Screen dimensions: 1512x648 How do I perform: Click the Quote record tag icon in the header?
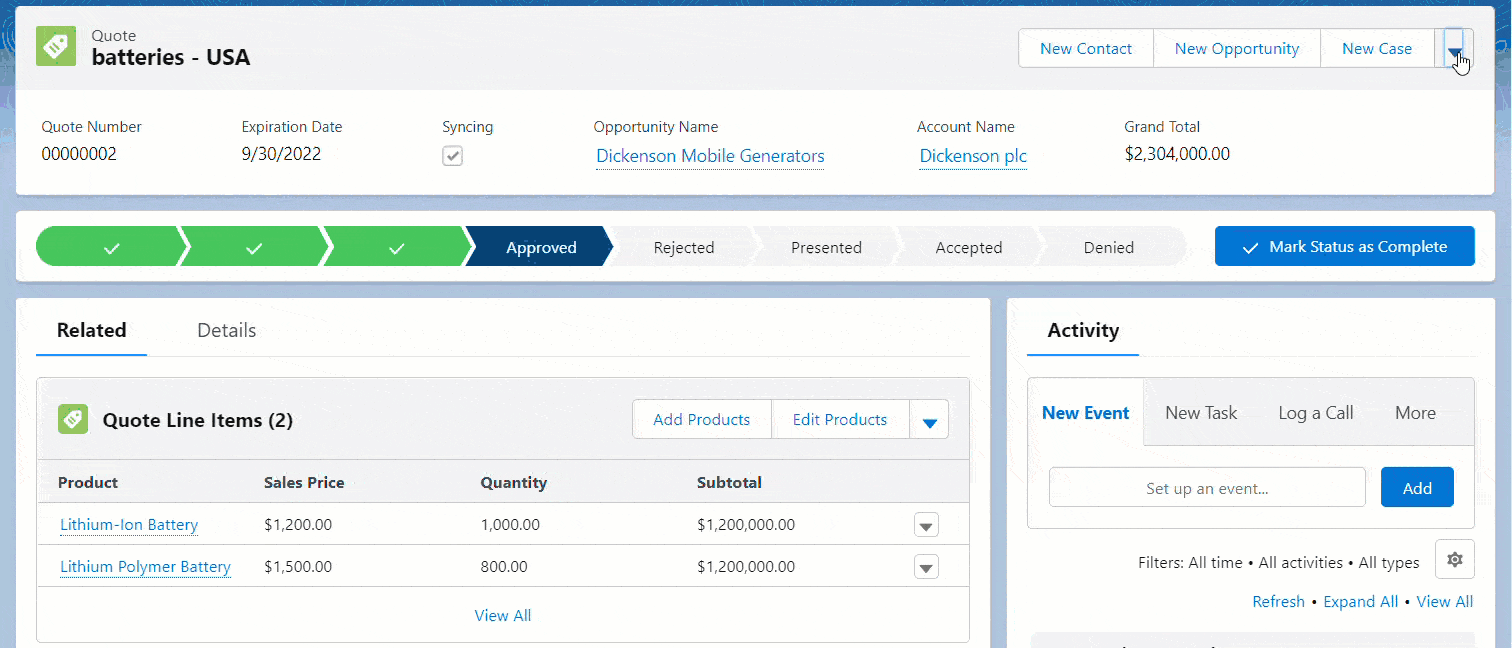click(55, 46)
